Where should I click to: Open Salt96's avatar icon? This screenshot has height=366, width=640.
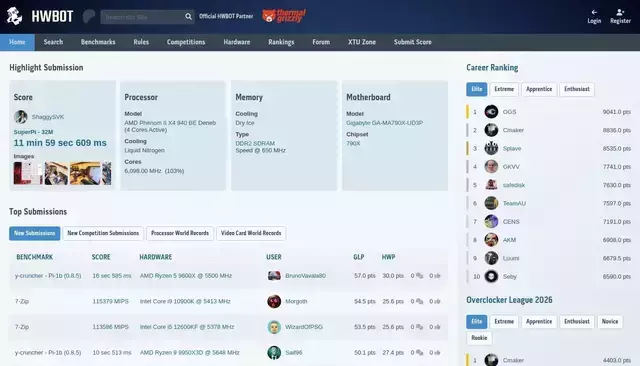click(274, 353)
